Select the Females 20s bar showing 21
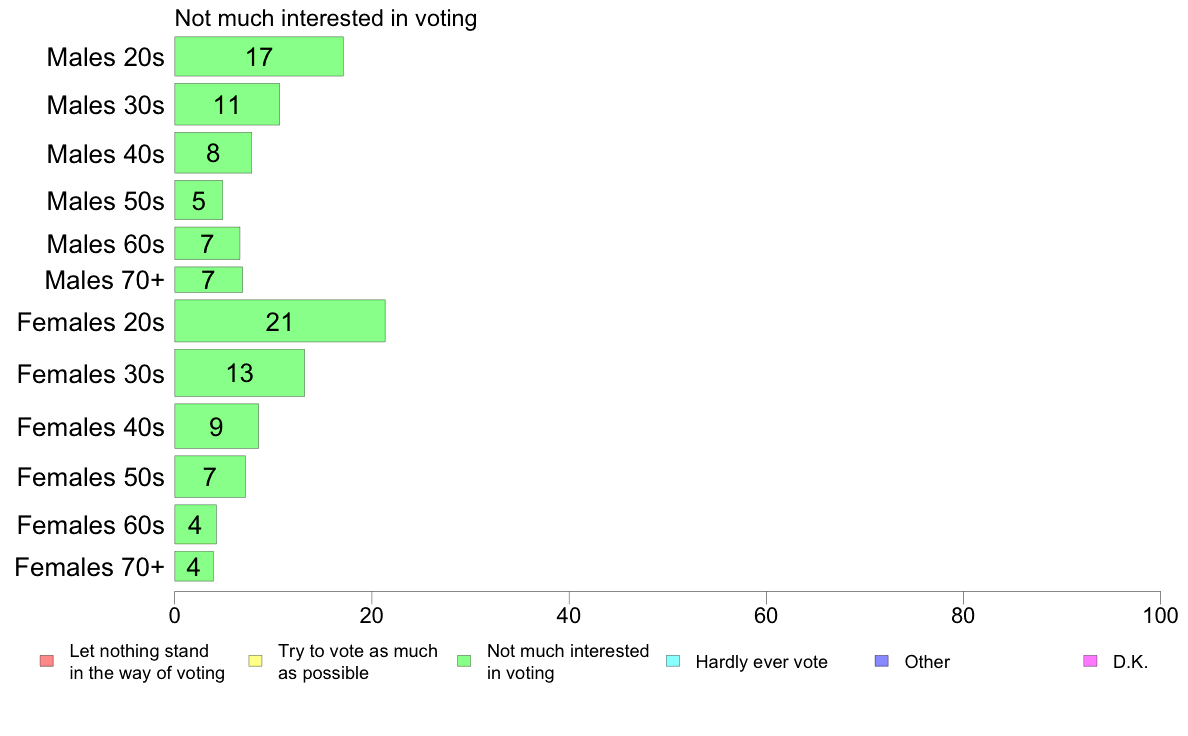This screenshot has height=736, width=1188. (280, 321)
